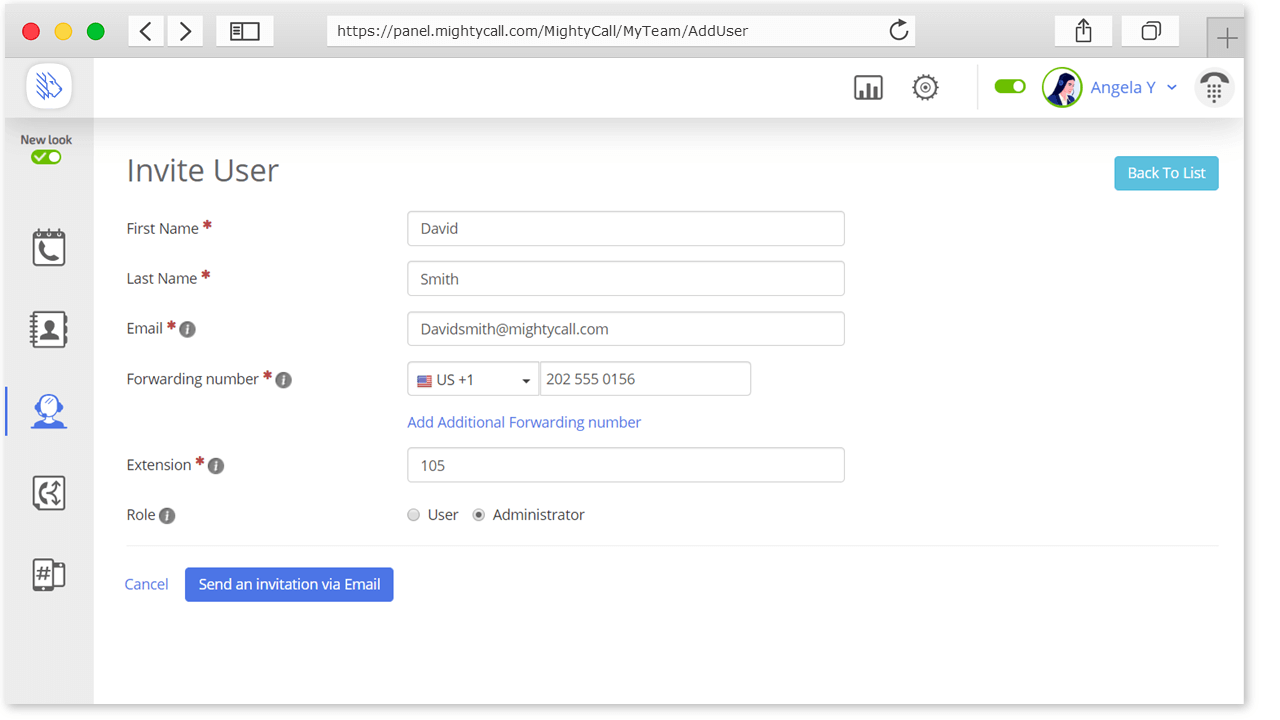Open the call journal sidebar icon
The width and height of the screenshot is (1280, 720).
(x=49, y=247)
